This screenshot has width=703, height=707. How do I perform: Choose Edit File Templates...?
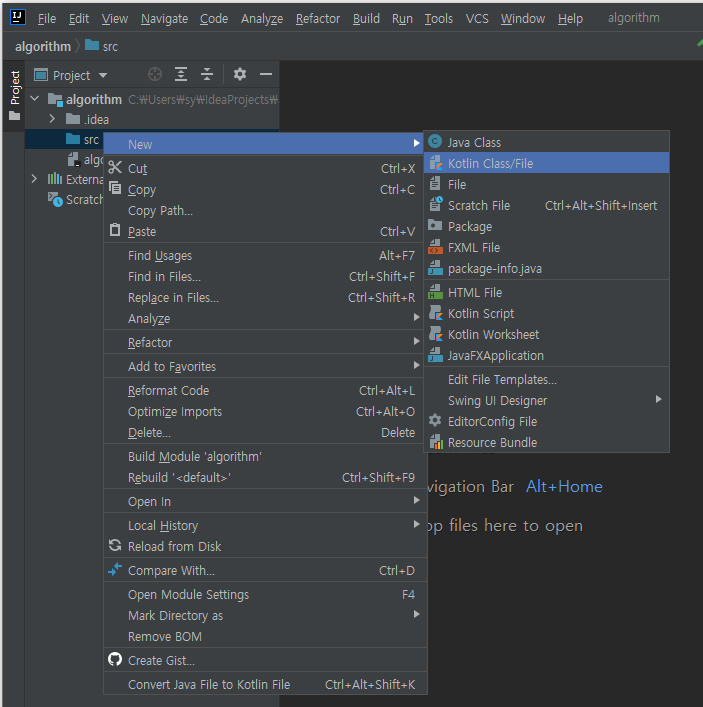[547, 379]
